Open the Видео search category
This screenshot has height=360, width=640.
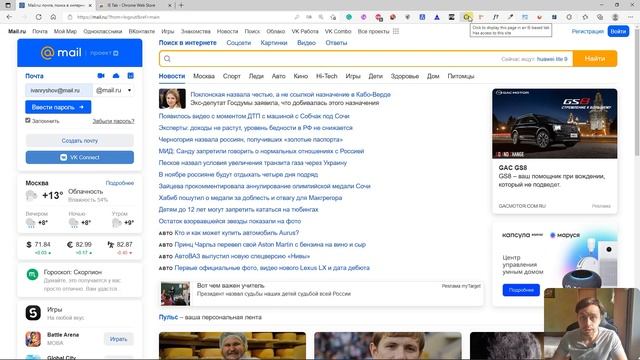coord(306,43)
